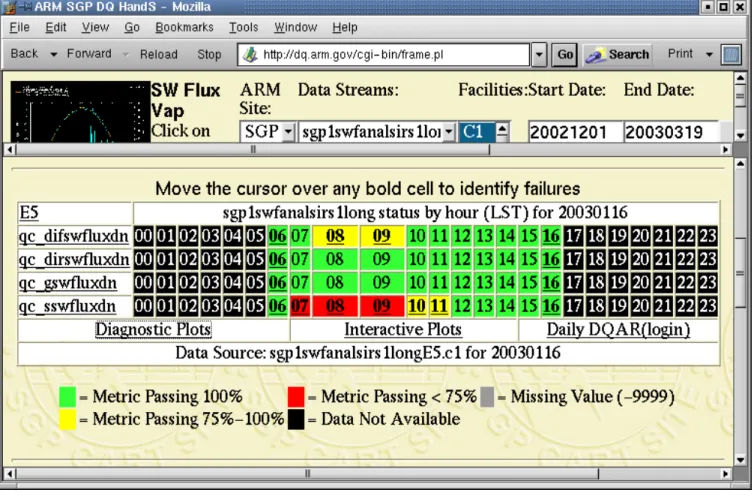This screenshot has width=754, height=496.
Task: Click main frame vertical scrollbar up arrow
Action: (x=741, y=165)
